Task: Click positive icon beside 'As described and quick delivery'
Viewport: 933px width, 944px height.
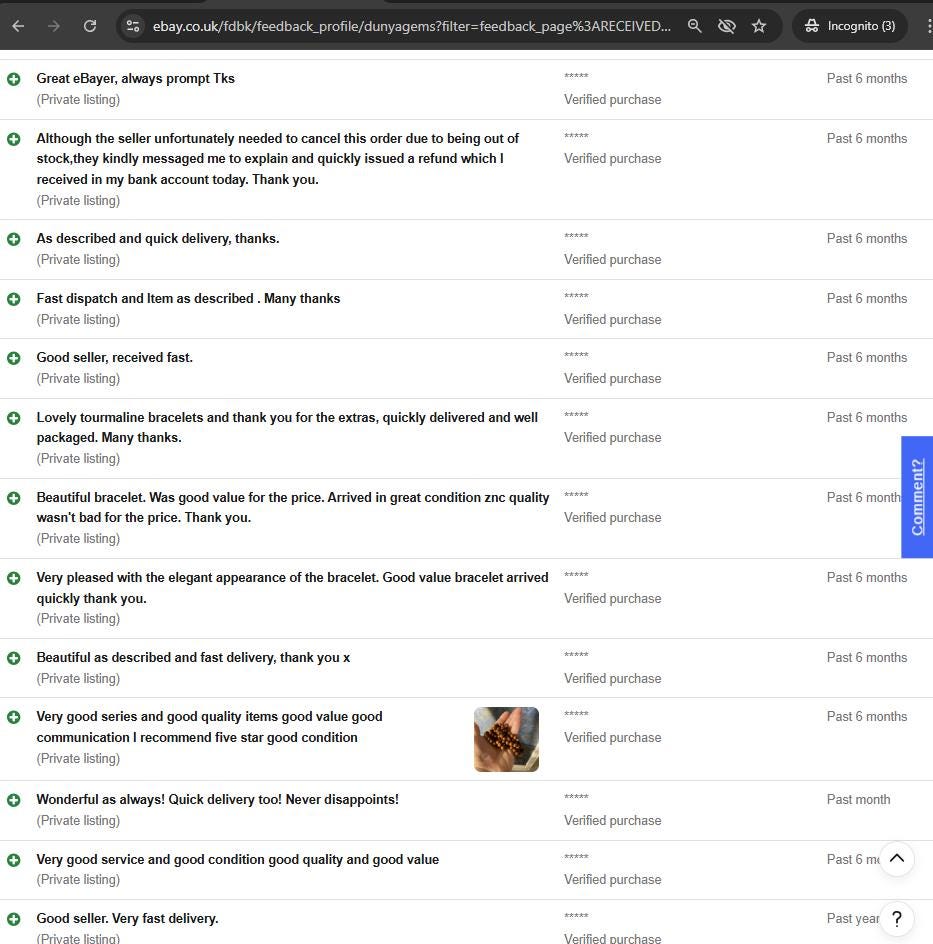Action: (x=14, y=239)
